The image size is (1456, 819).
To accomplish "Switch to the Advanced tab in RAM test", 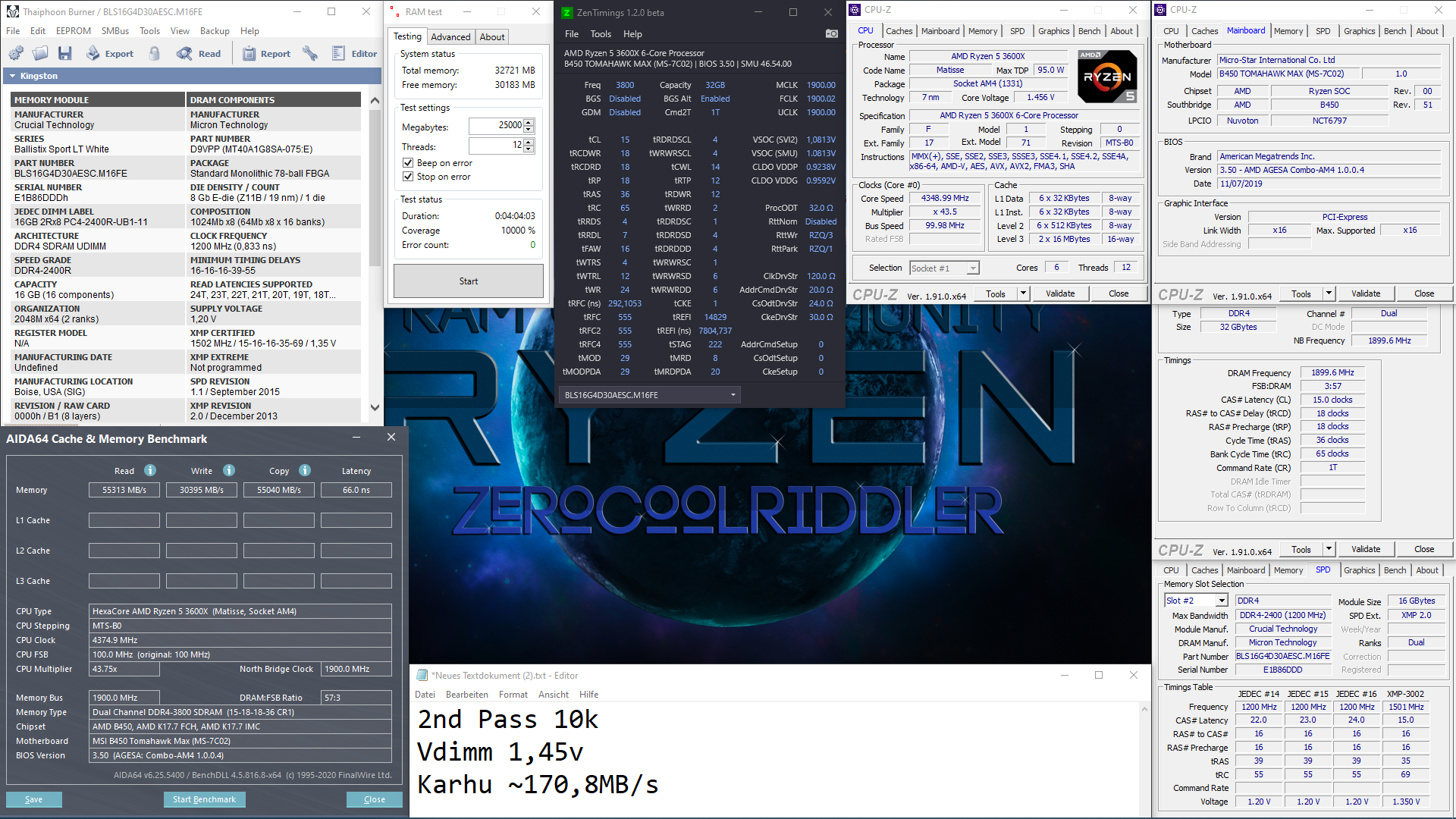I will click(x=450, y=36).
